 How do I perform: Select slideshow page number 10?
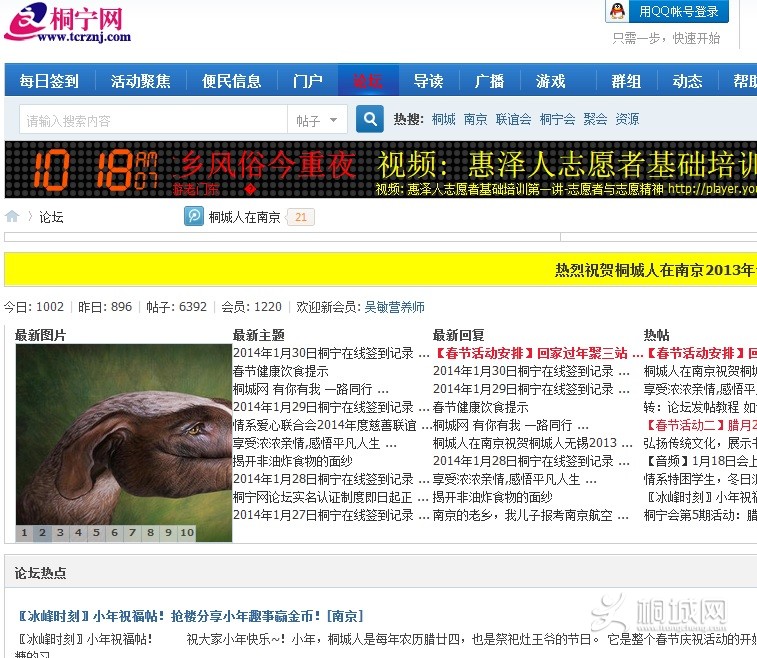[x=187, y=533]
